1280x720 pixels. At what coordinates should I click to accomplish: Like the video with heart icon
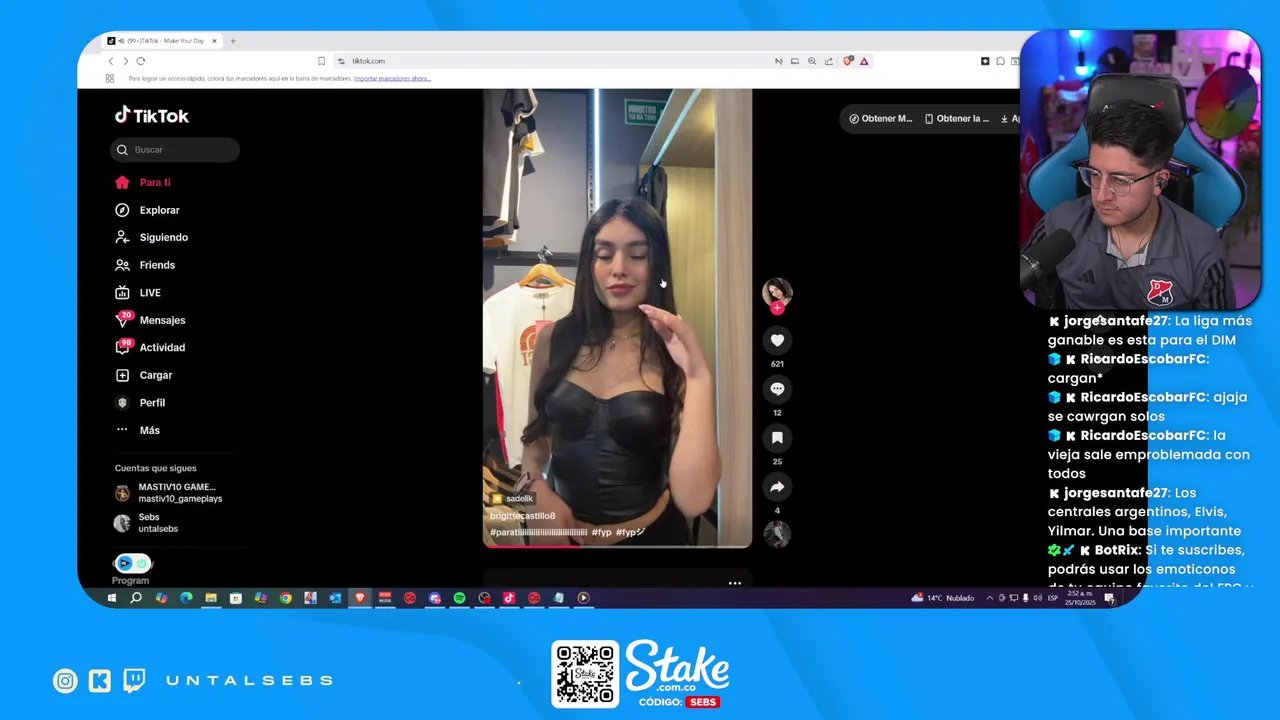[777, 340]
